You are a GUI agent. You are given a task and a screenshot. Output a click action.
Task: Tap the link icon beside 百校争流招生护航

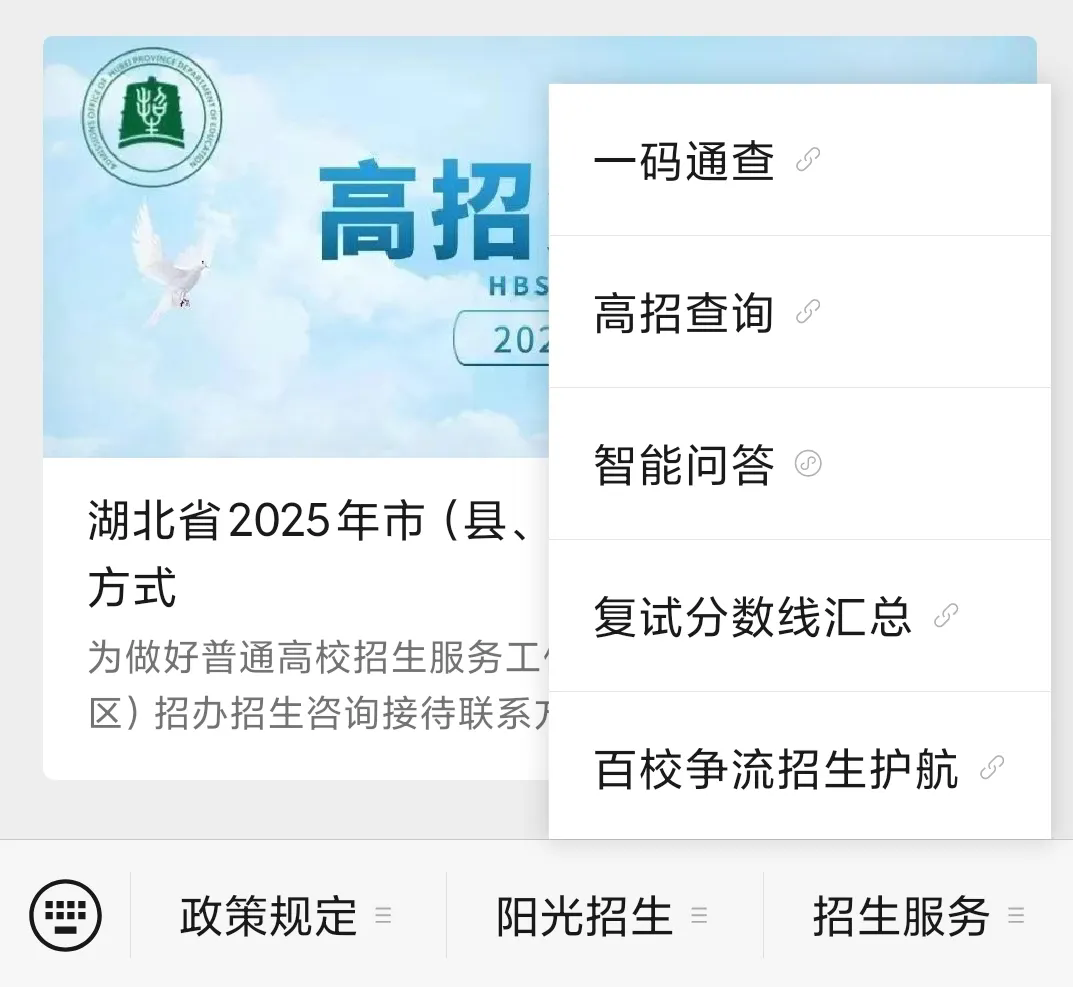pyautogui.click(x=992, y=768)
